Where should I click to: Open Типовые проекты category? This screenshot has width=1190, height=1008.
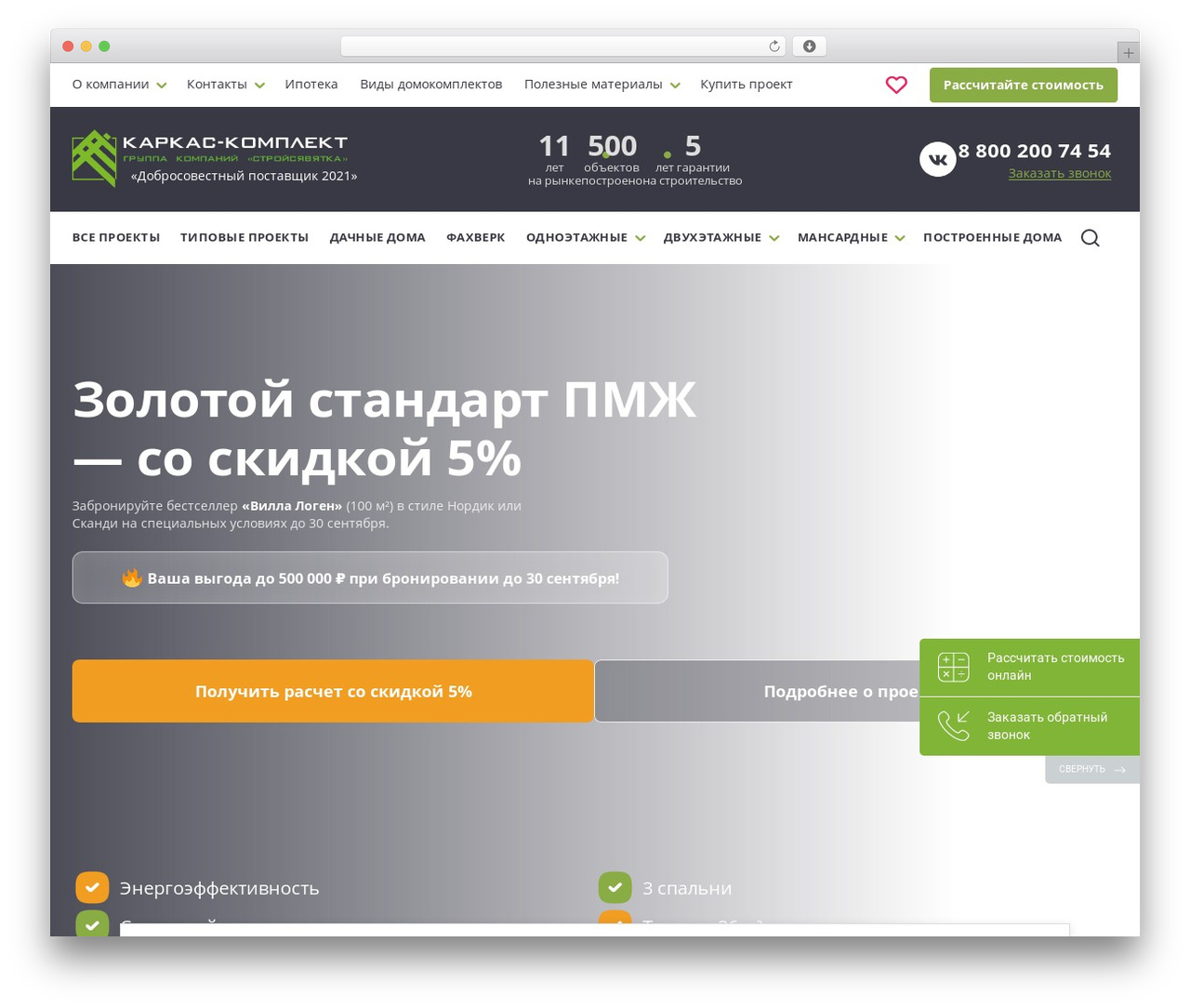[245, 238]
